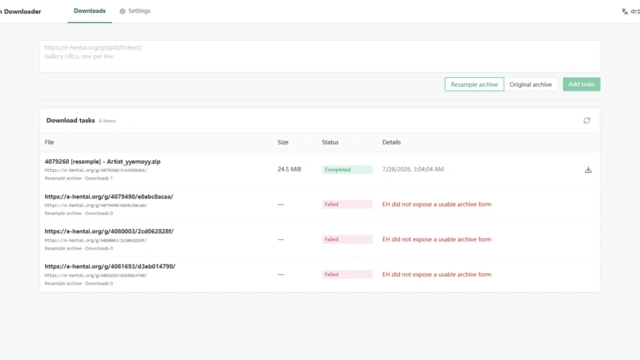Switch to the Downloads tab

(89, 11)
